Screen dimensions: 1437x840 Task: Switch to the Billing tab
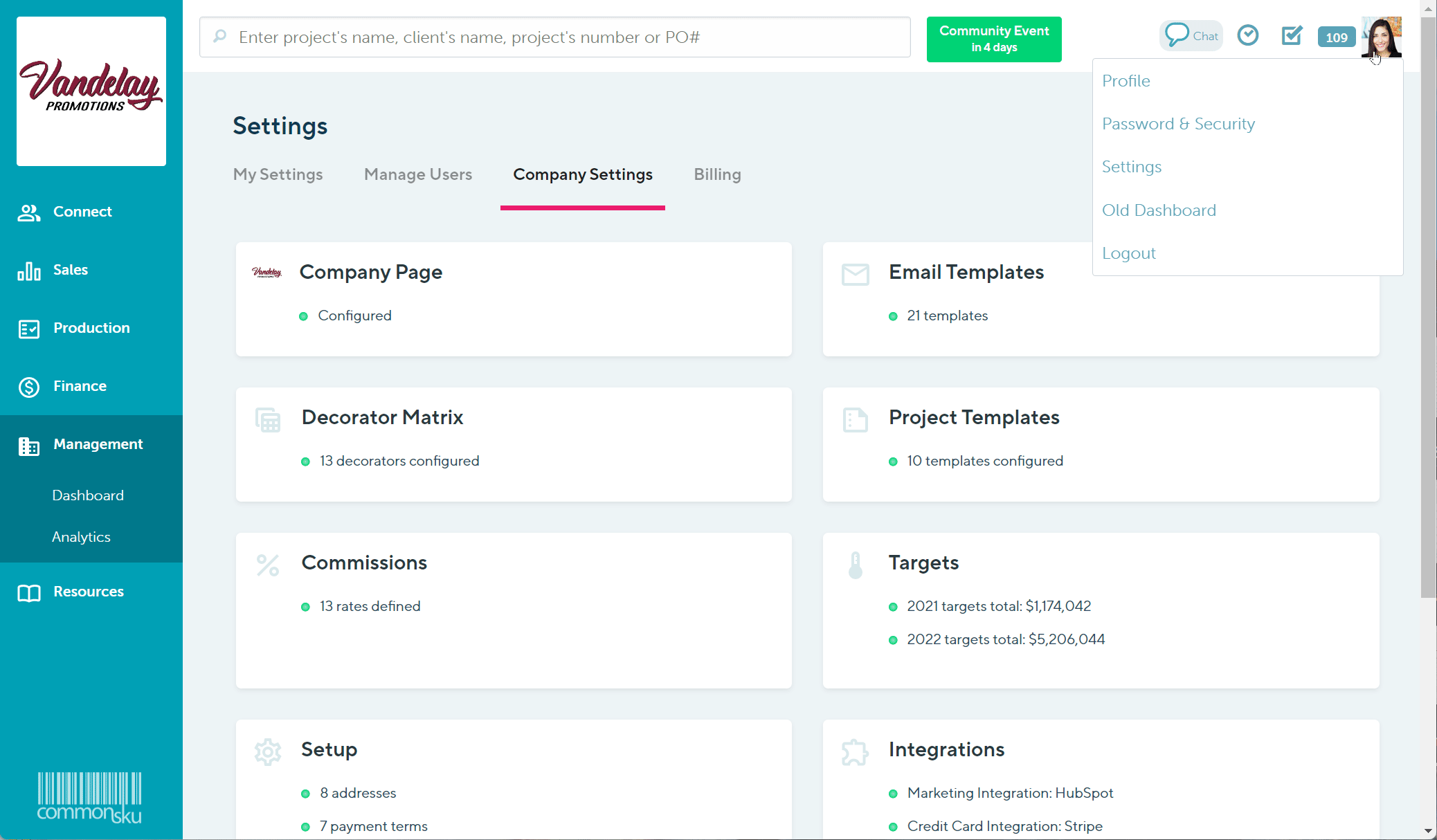717,174
